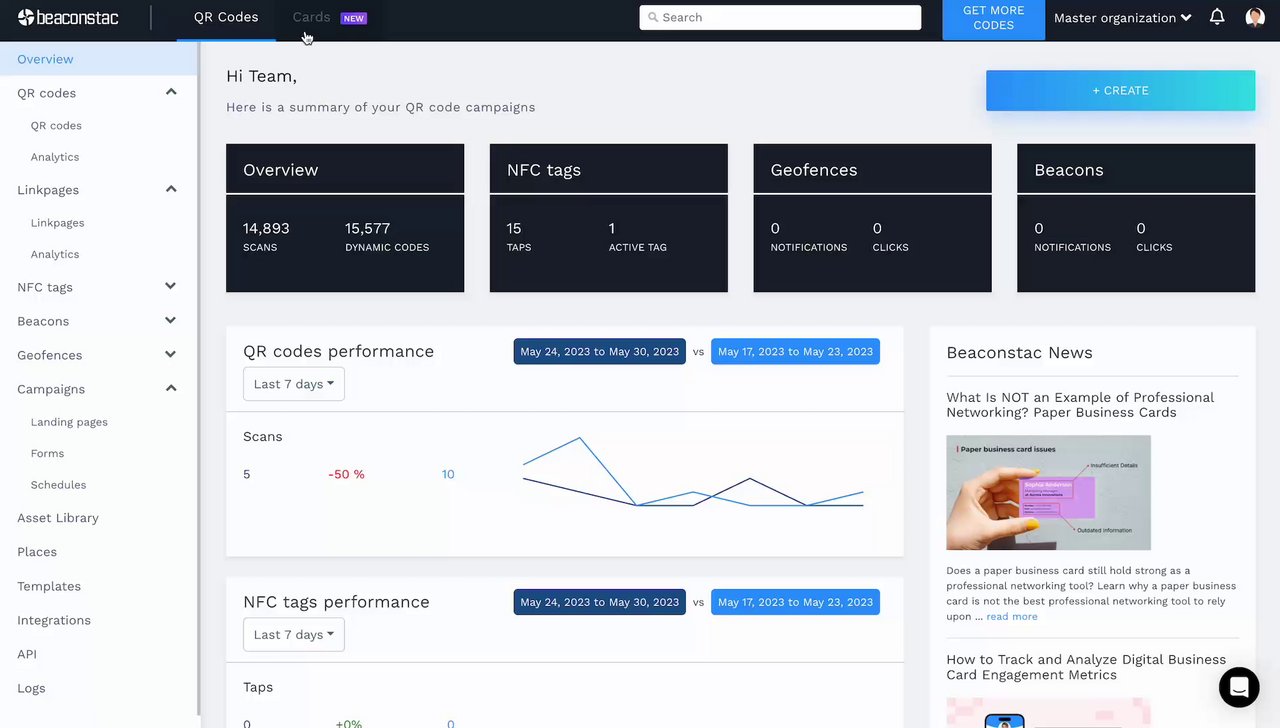
Task: Expand the NFC tags sidebar section
Action: click(171, 286)
